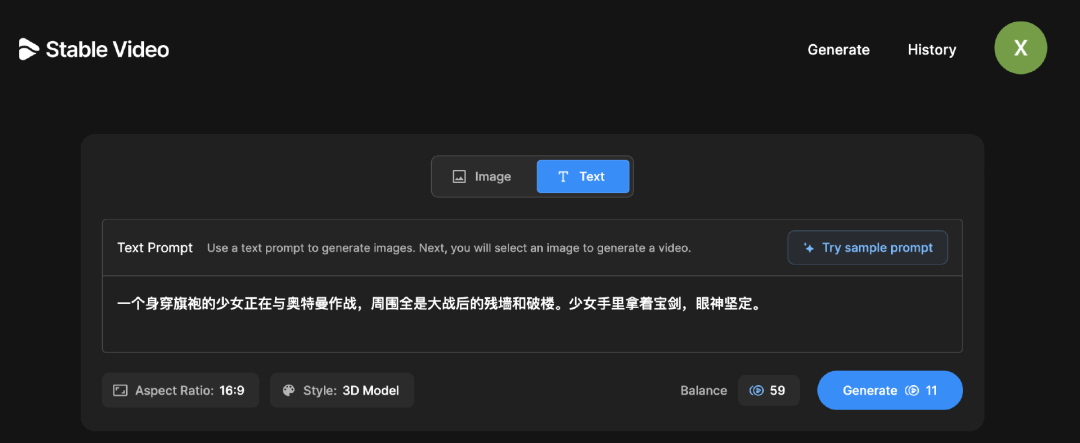Image resolution: width=1080 pixels, height=443 pixels.
Task: Switch input mode to Image
Action: coord(484,177)
